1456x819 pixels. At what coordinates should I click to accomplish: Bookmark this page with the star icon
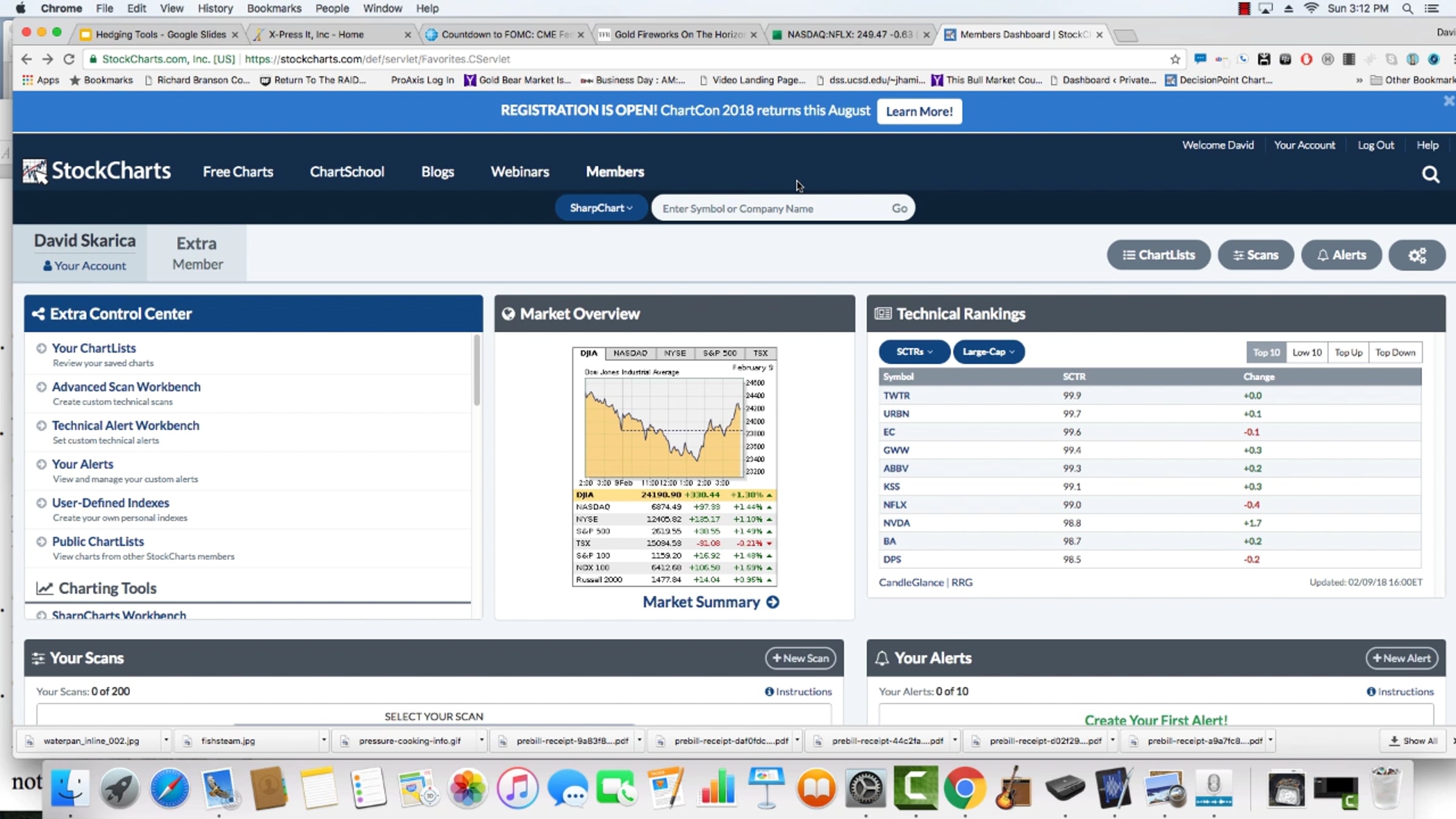coord(1175,59)
